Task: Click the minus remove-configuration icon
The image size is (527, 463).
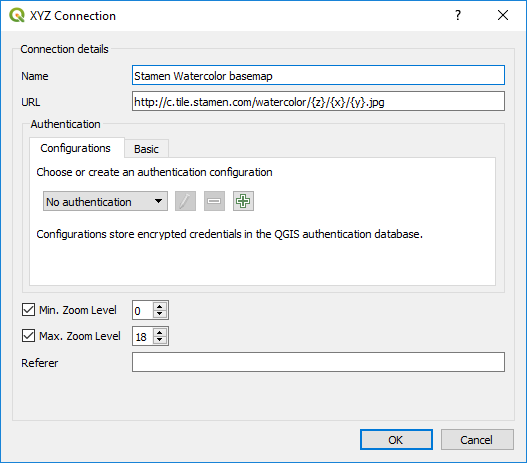Action: click(x=214, y=201)
